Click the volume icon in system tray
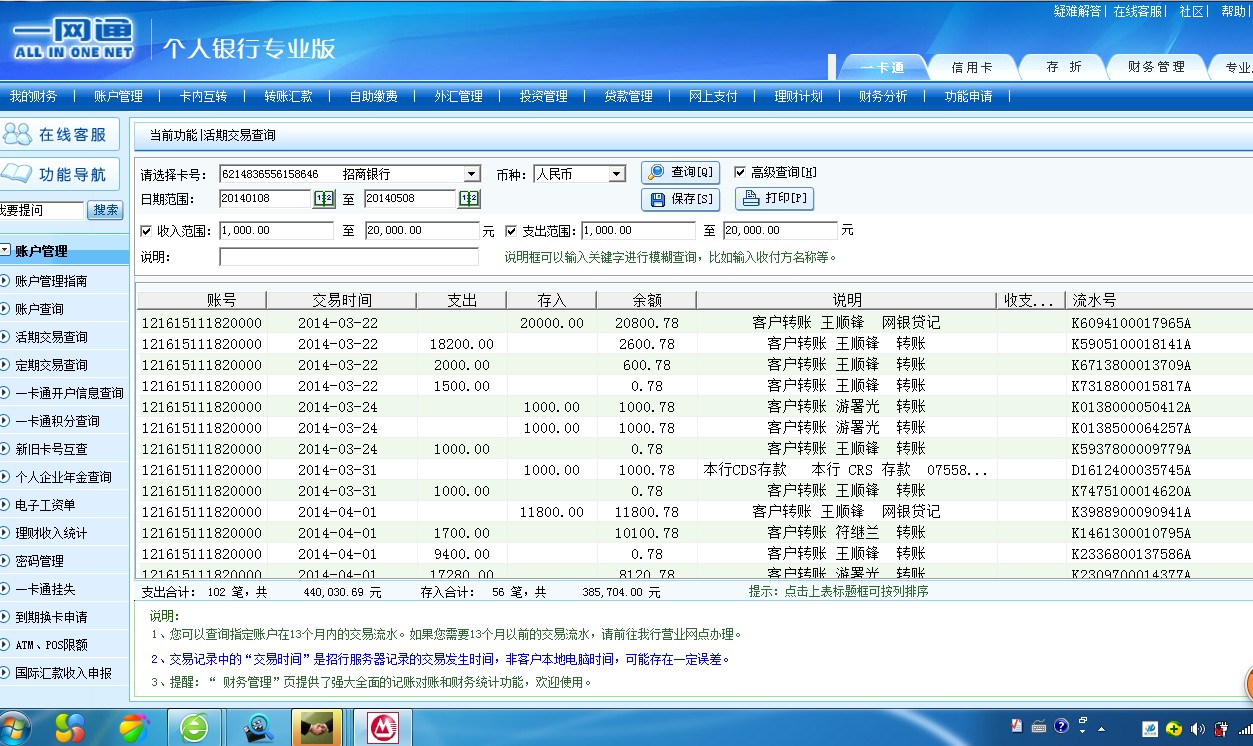The height and width of the screenshot is (746, 1253). coord(1197,728)
